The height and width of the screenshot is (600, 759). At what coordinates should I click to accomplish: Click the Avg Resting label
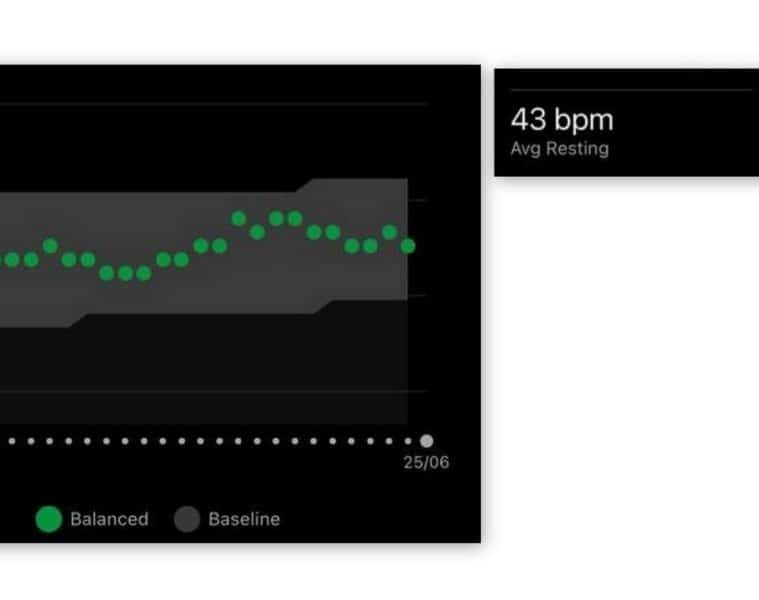pyautogui.click(x=559, y=149)
